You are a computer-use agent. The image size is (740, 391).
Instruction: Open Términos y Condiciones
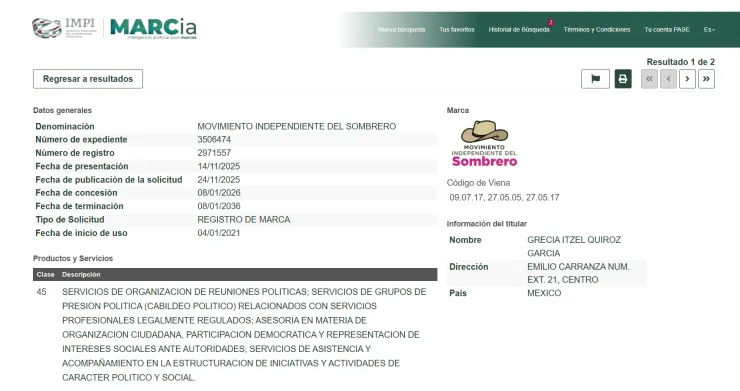coord(597,29)
